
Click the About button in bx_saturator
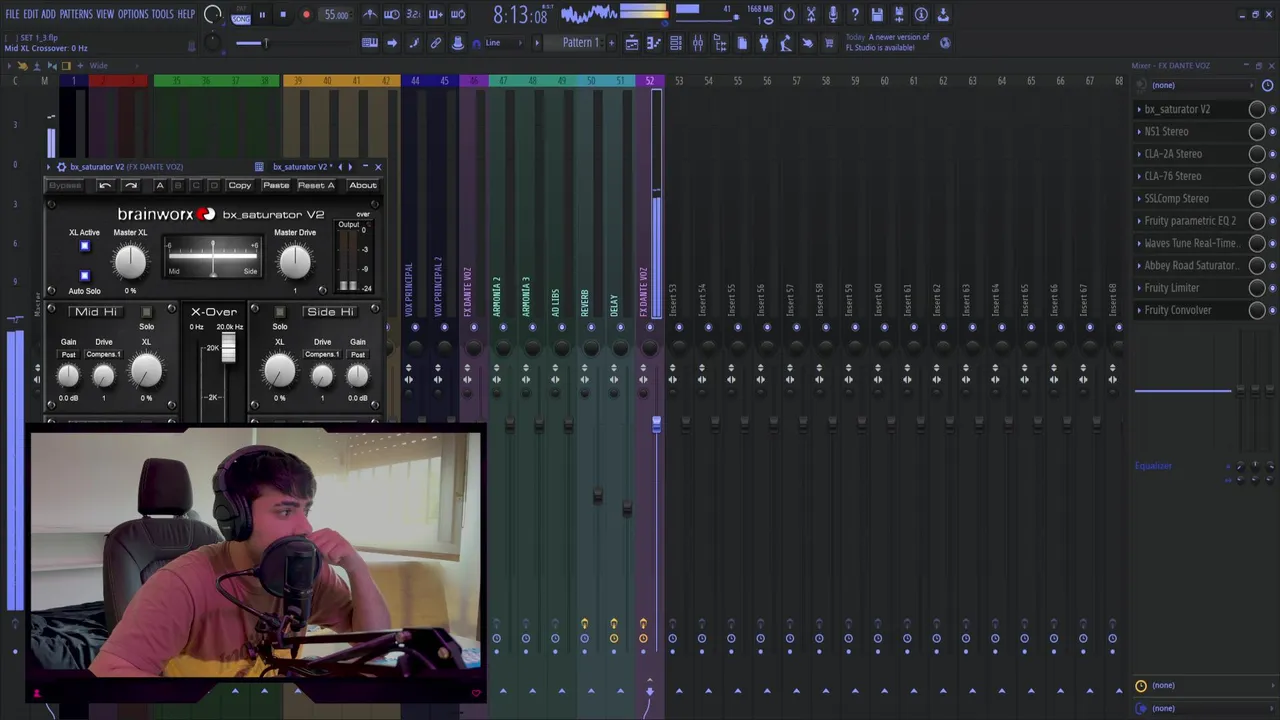pos(363,185)
